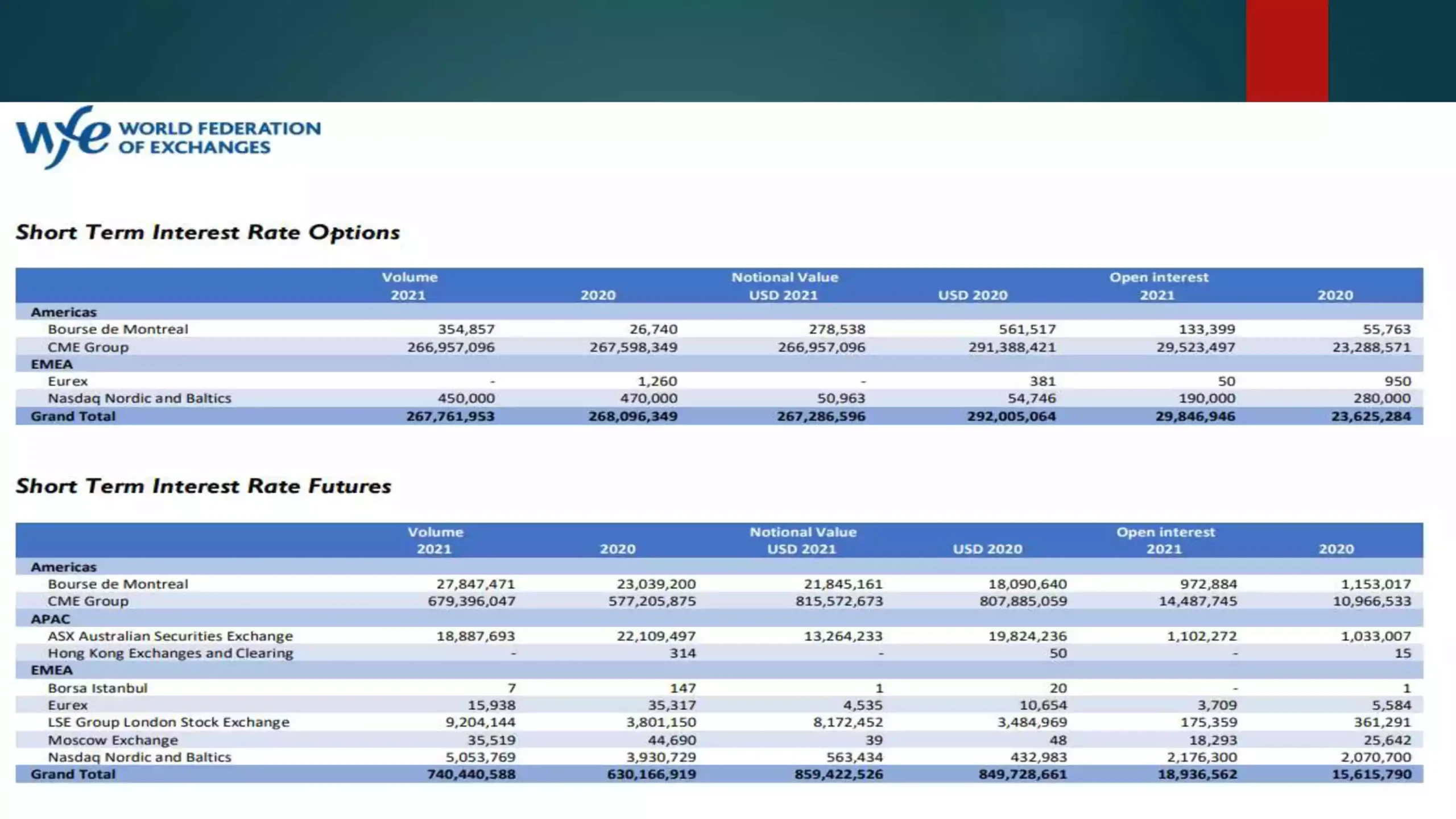Click the open interest value 2,176,300

(1202, 758)
